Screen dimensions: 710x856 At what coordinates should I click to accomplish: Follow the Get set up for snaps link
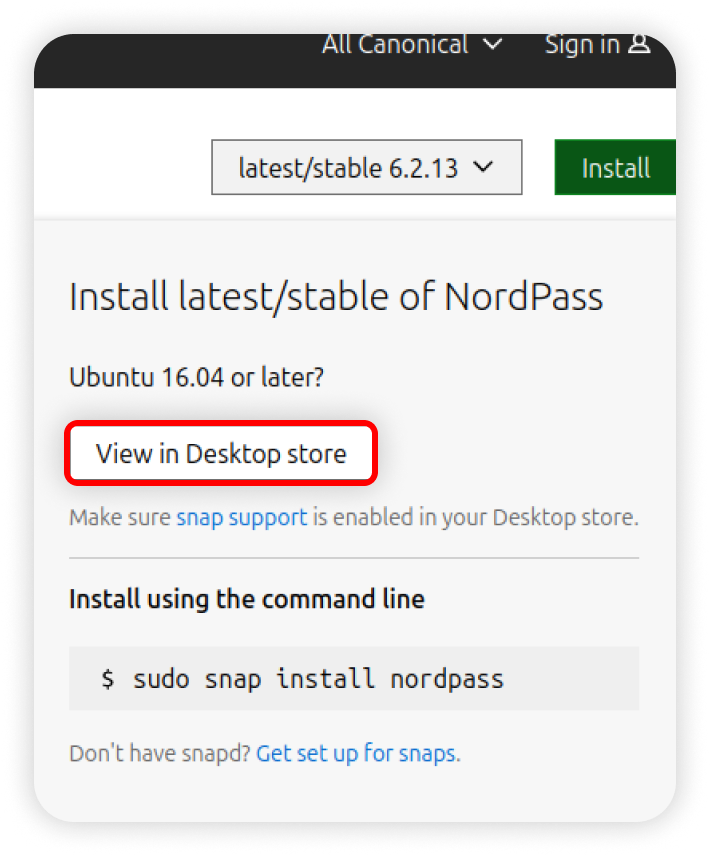[x=359, y=753]
